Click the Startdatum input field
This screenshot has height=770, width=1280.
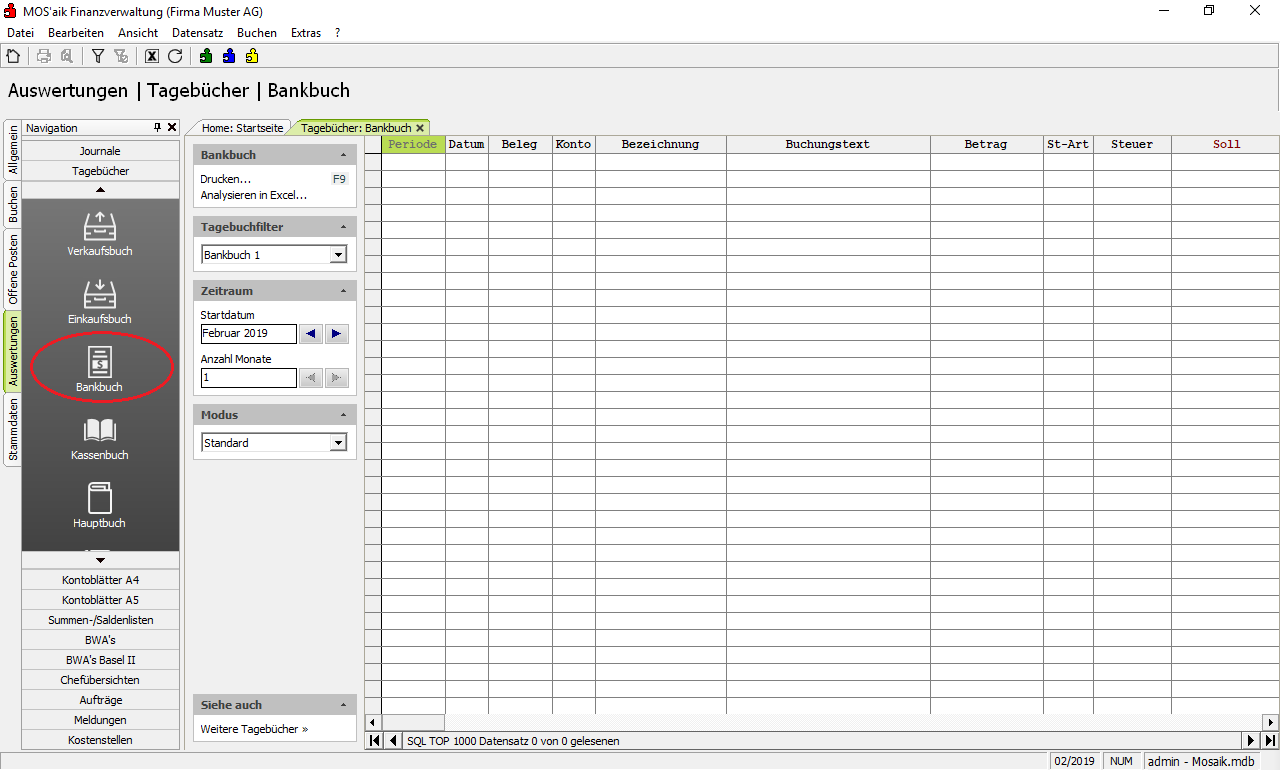click(248, 334)
